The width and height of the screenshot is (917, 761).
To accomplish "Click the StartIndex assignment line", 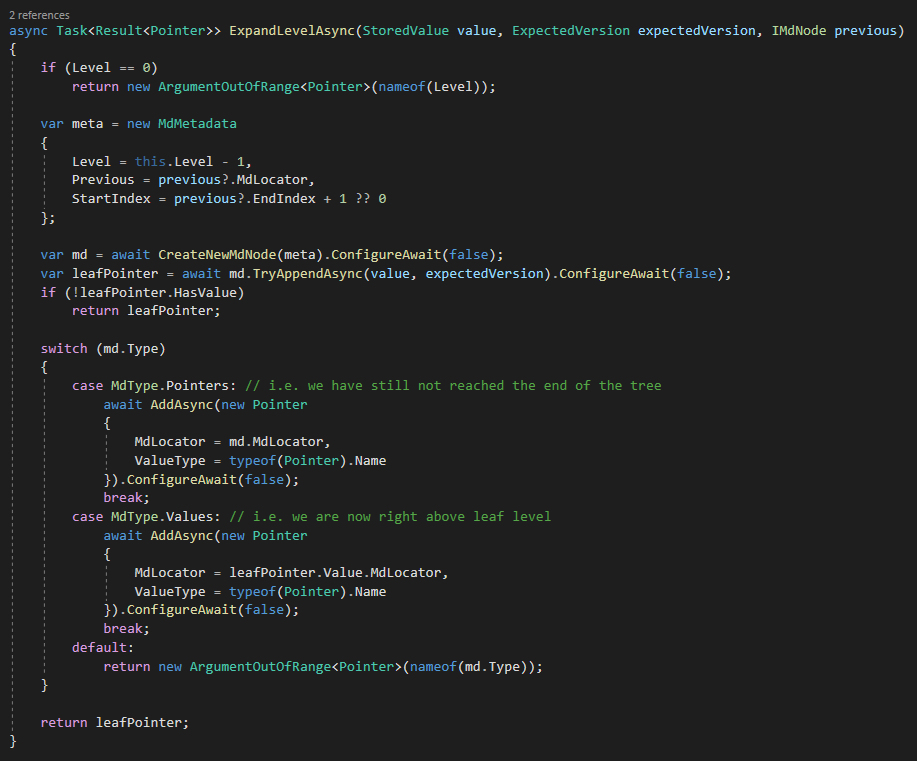I will (x=229, y=198).
